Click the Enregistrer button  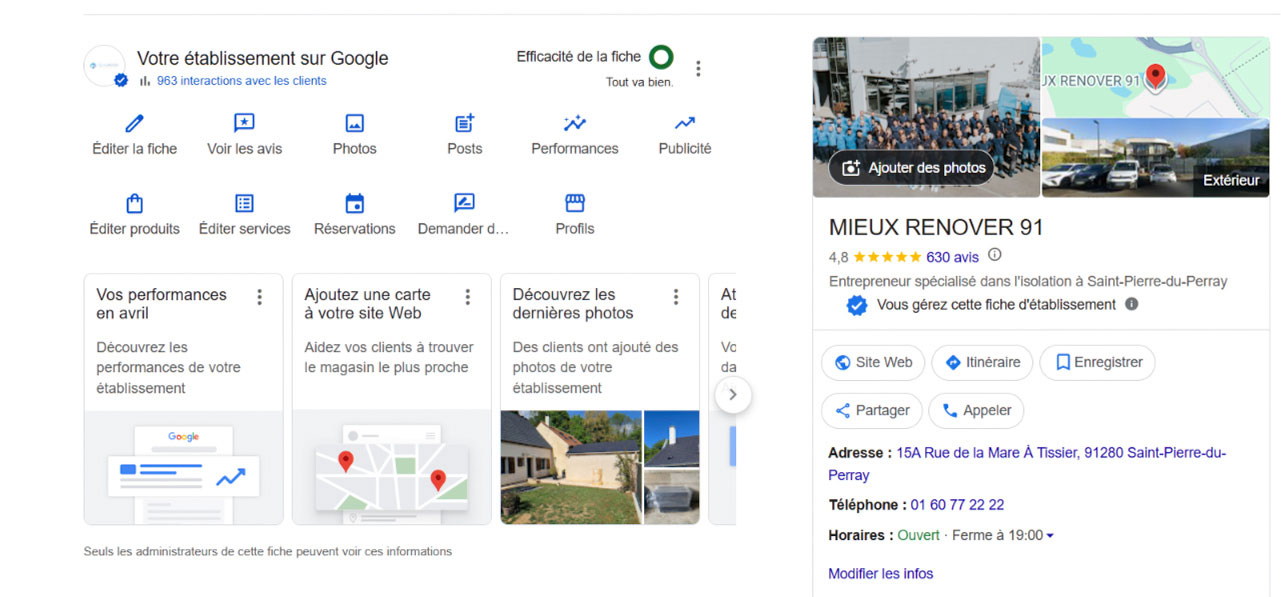(x=1097, y=363)
